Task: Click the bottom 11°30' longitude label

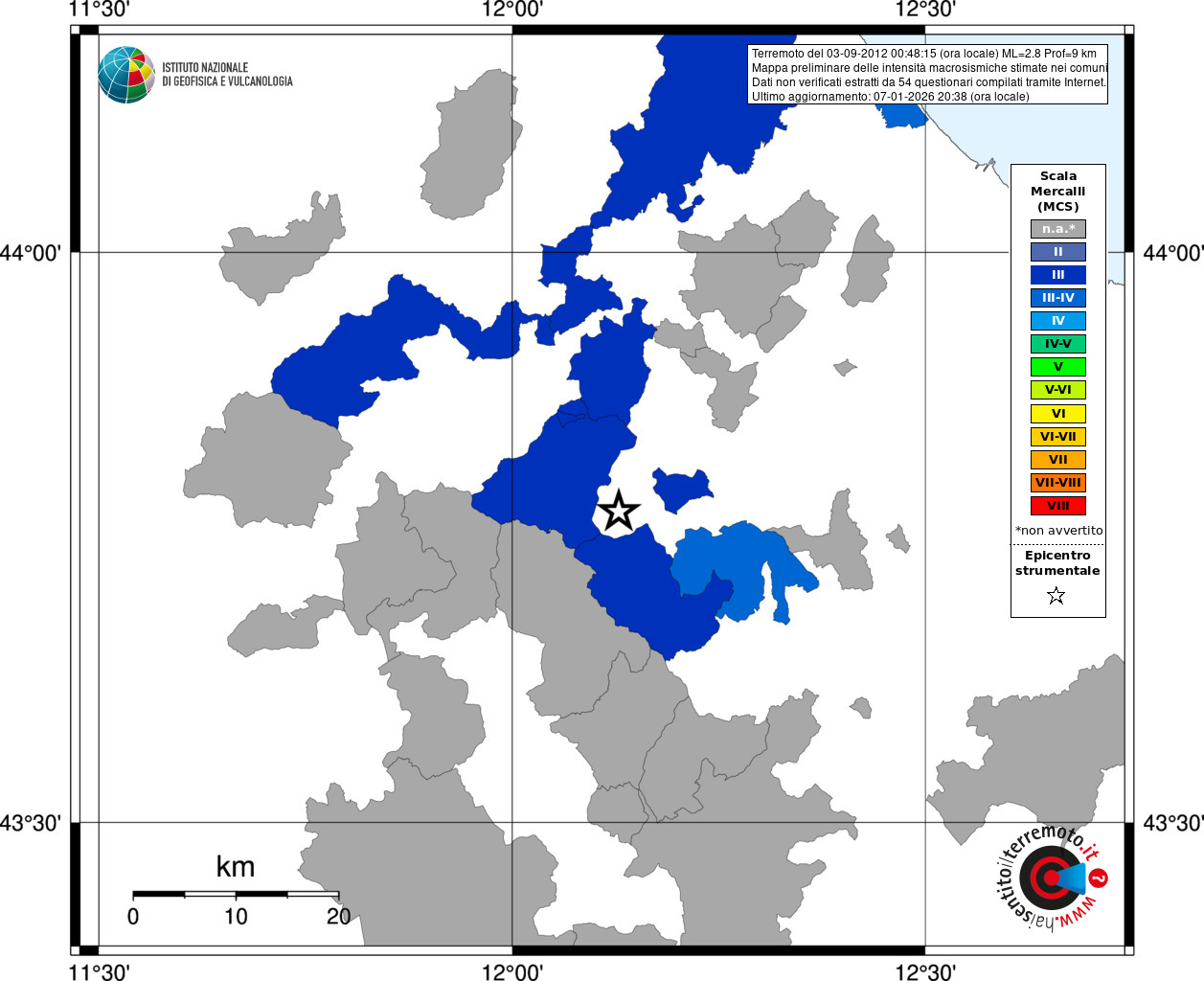Action: click(100, 971)
